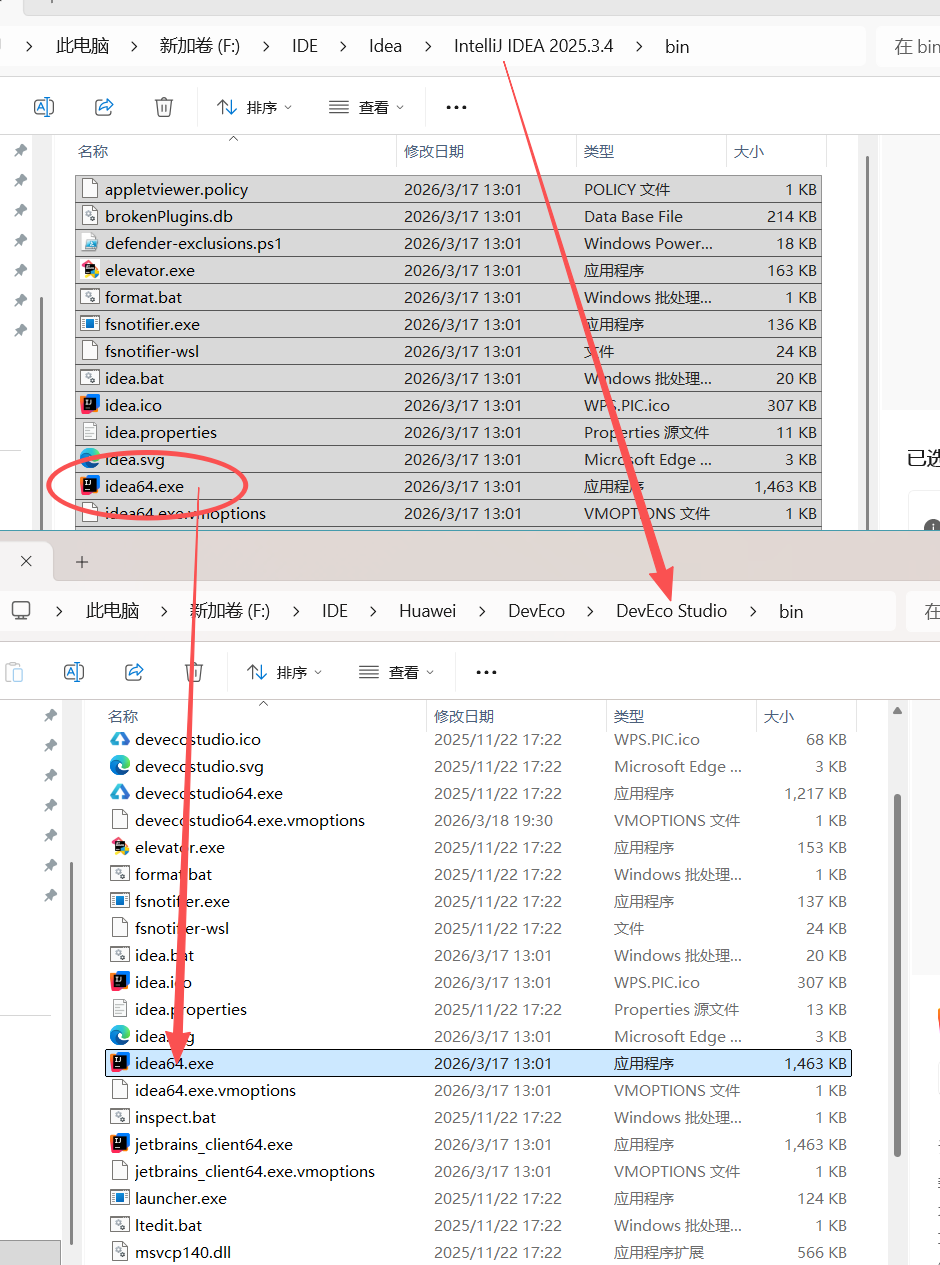Expand the chevron after DevEco Studio breadcrumb
Viewport: 940px width, 1265px height.
point(753,611)
